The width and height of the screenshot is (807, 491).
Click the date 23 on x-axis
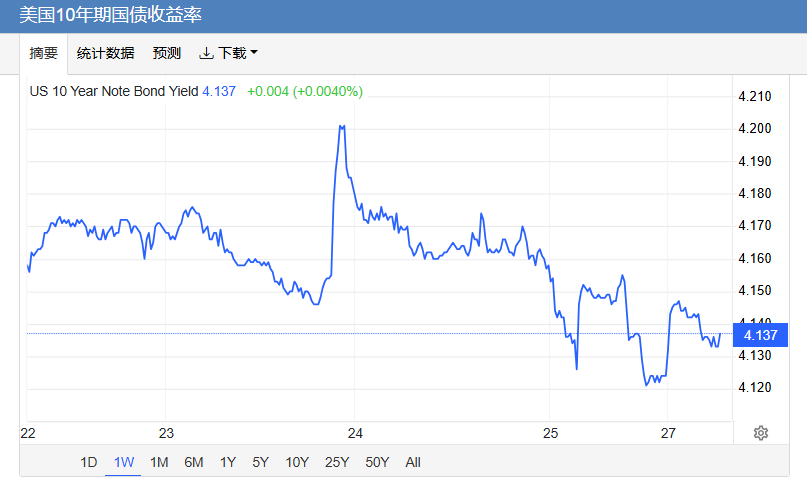point(166,433)
